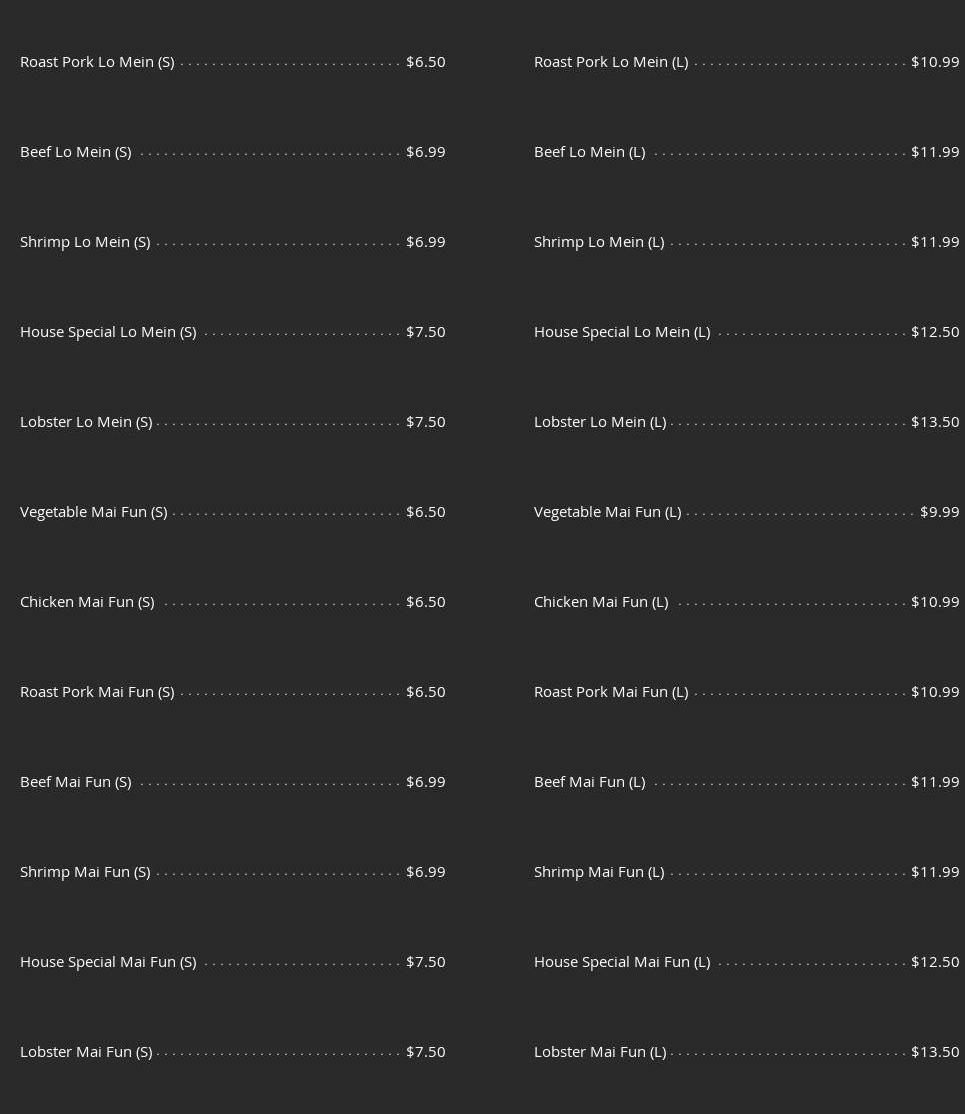Select Lobster Mai Fun (S)
965x1114 pixels.
(x=86, y=1052)
